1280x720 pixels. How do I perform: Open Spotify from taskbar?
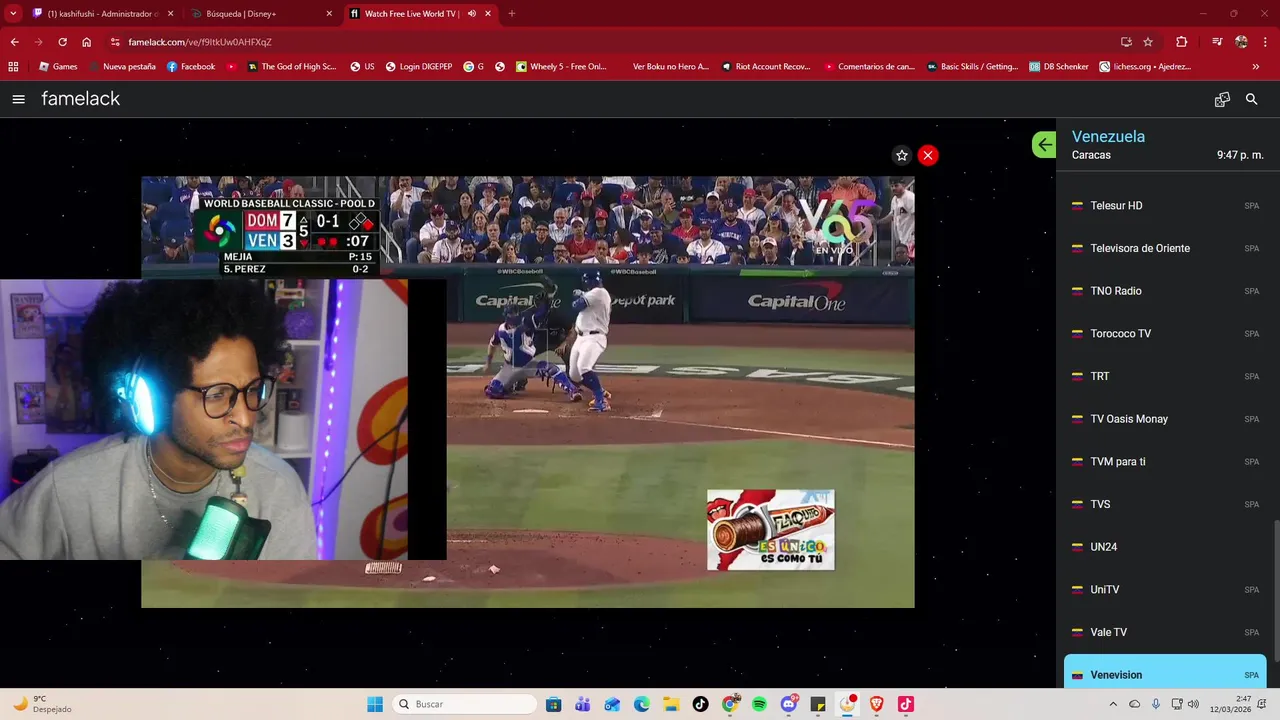[x=759, y=704]
